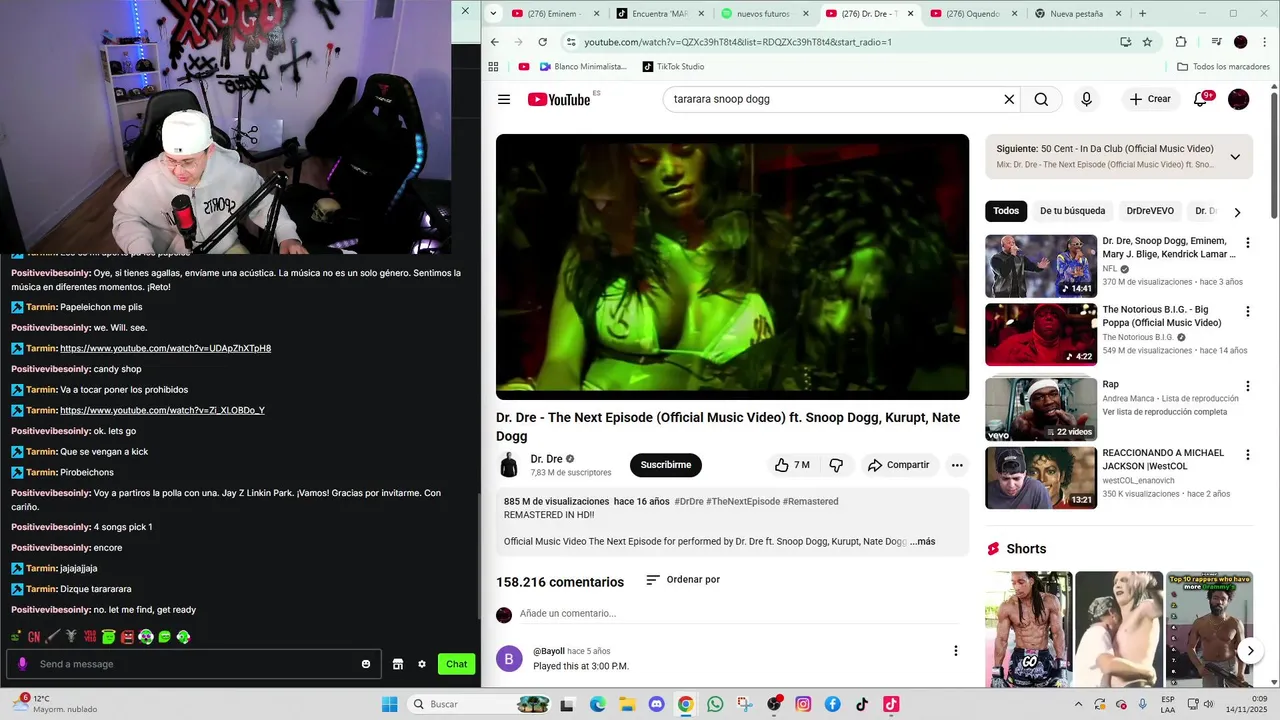
Task: Open the YouTube account avatar menu
Action: (x=1238, y=99)
